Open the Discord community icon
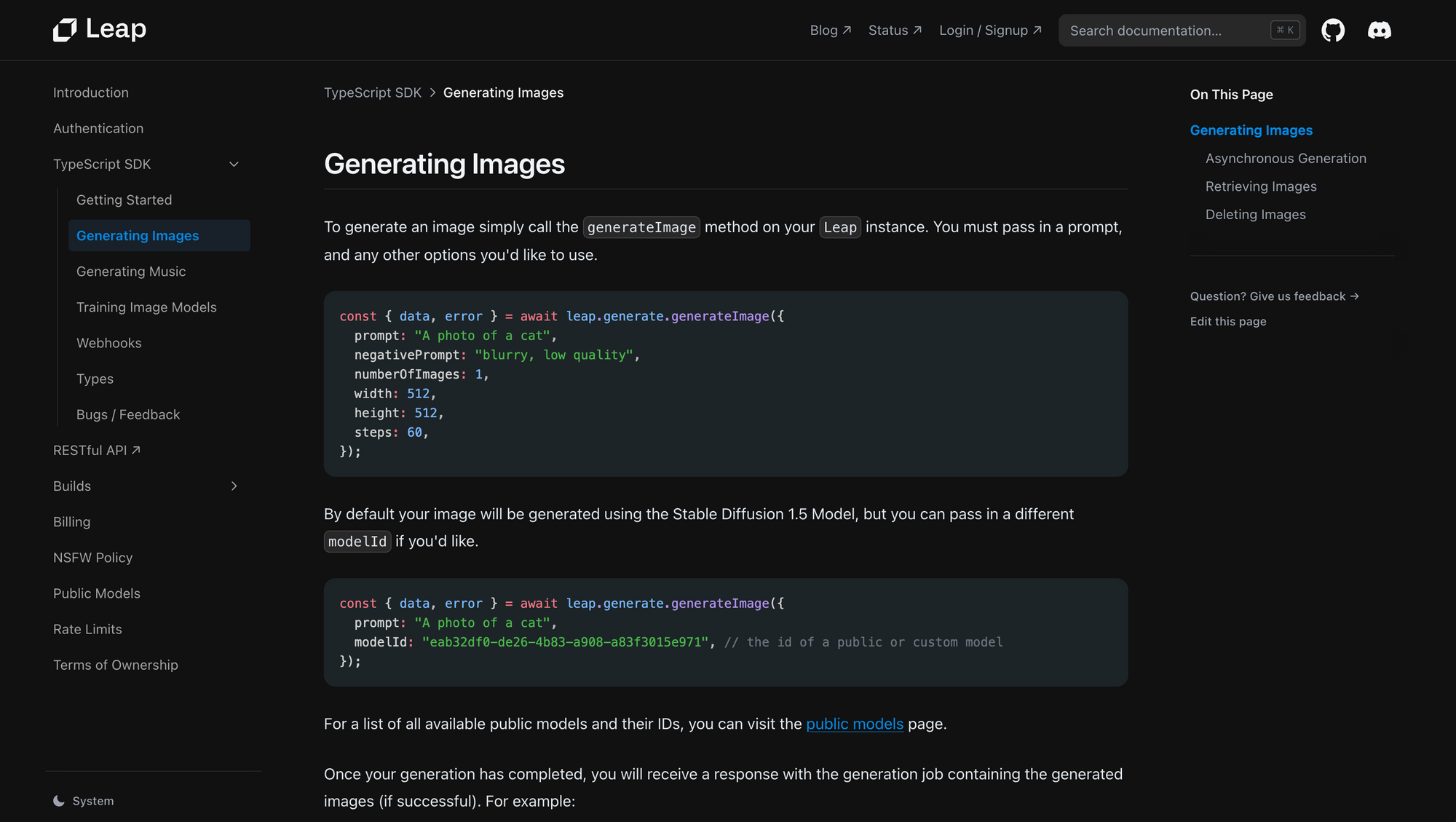 [x=1379, y=30]
